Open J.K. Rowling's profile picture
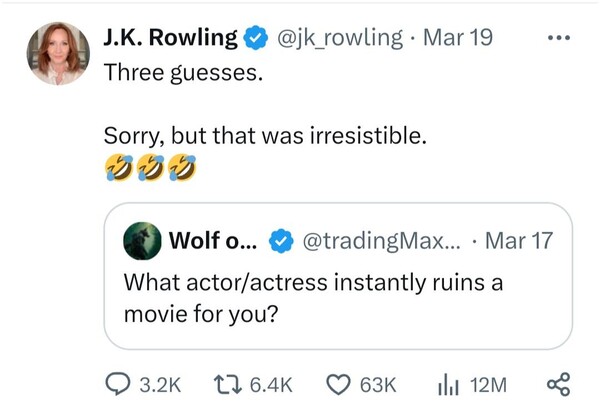600x415 pixels. click(x=56, y=53)
